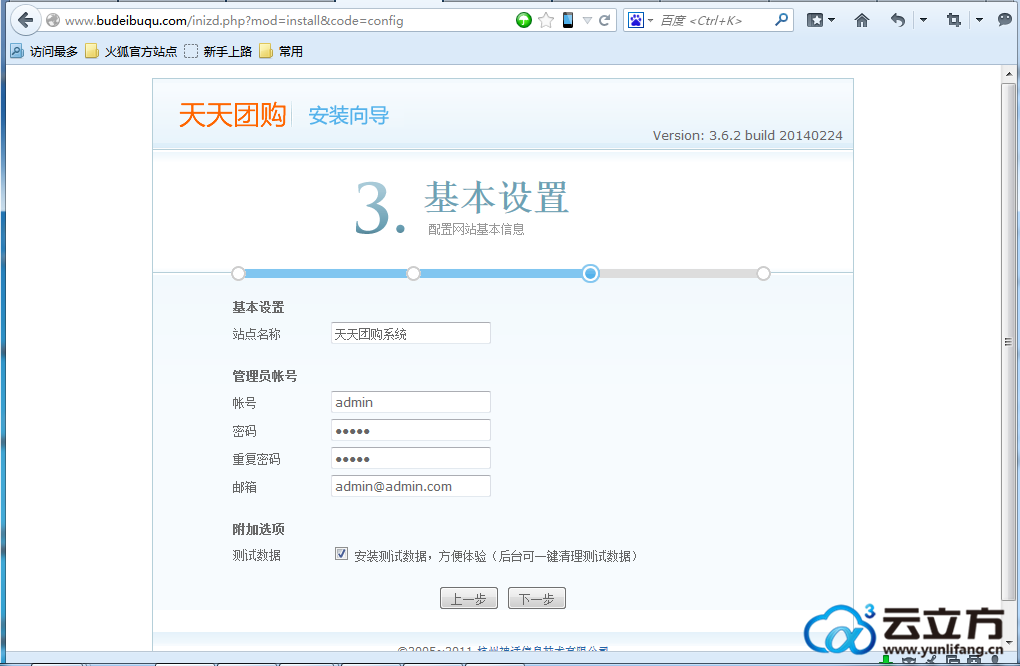Click the globe site identity icon

[53, 21]
